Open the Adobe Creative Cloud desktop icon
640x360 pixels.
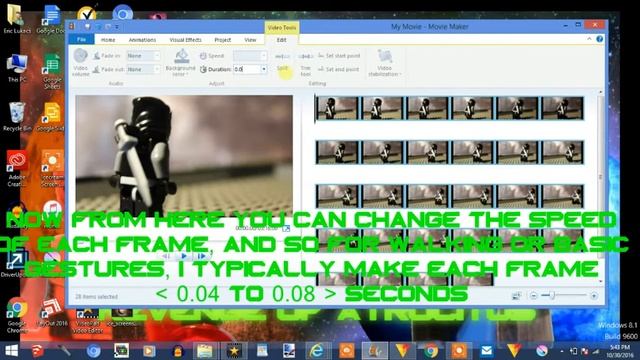point(17,168)
